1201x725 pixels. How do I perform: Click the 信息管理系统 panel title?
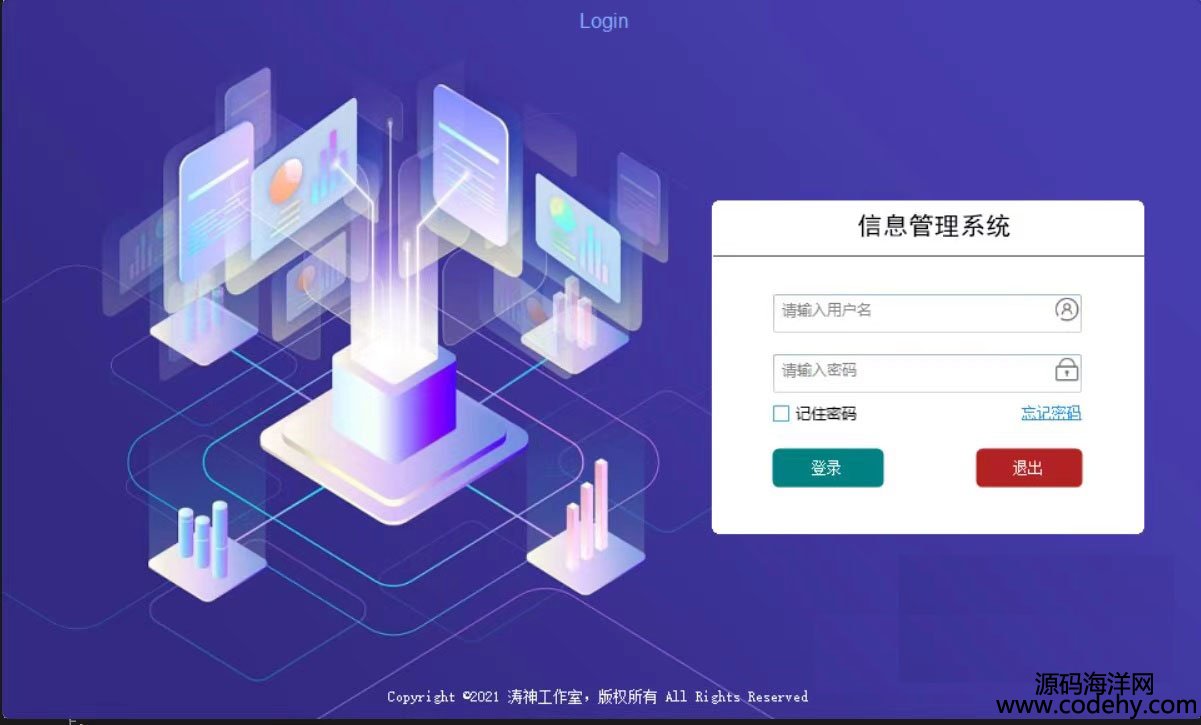(x=934, y=227)
